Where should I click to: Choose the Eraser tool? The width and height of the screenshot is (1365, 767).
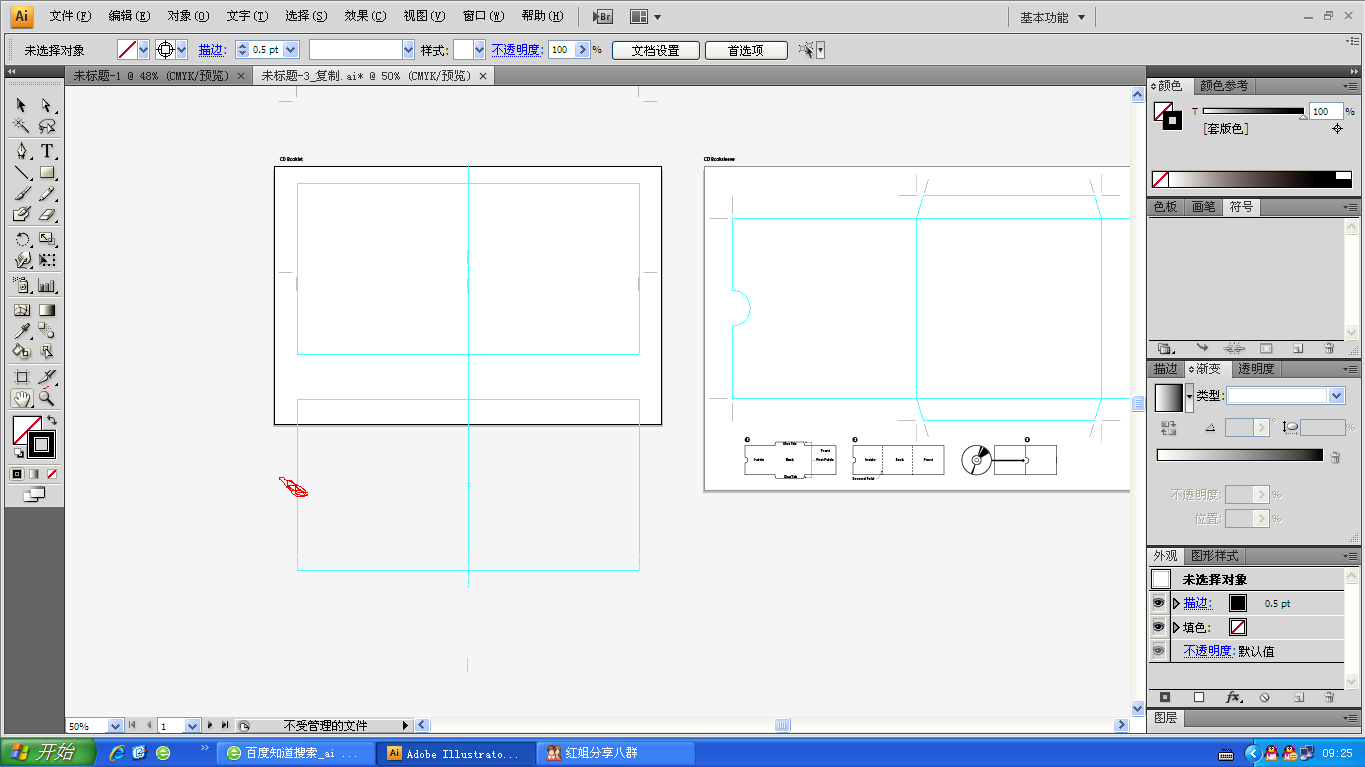tap(47, 214)
